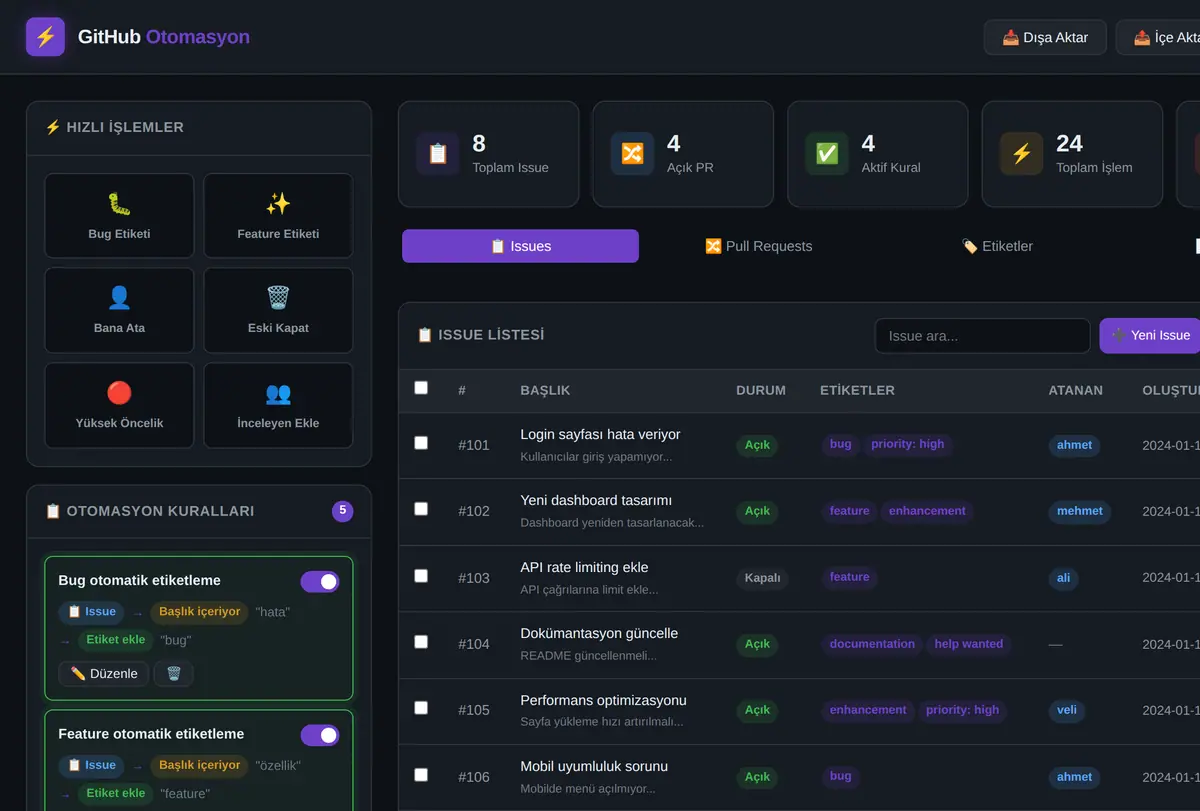Click the Açık PR shuffle icon

point(632,154)
